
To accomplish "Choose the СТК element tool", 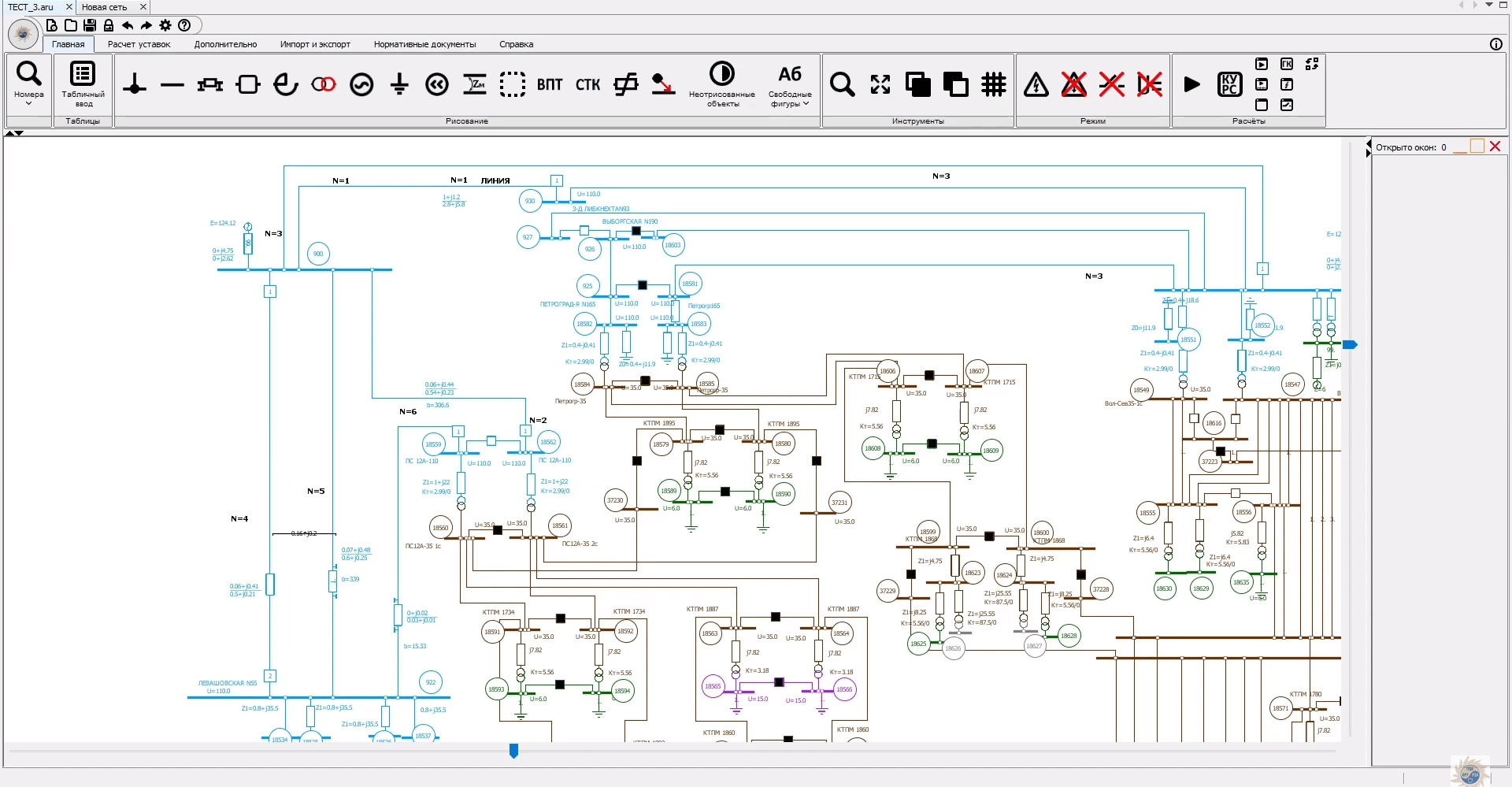I will (x=587, y=84).
